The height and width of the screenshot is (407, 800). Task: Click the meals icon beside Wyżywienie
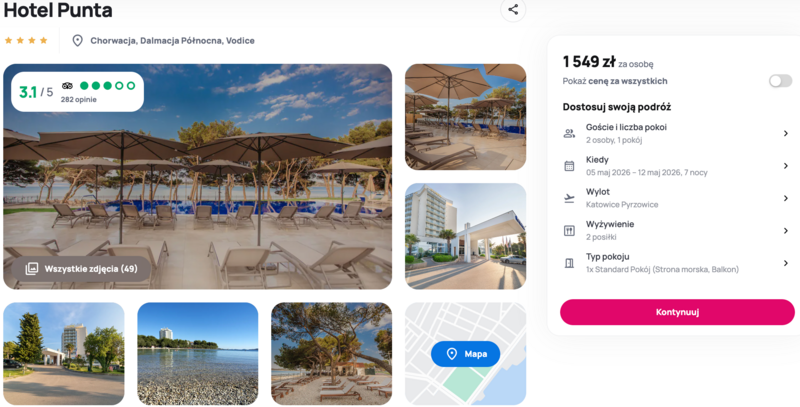[x=569, y=231]
